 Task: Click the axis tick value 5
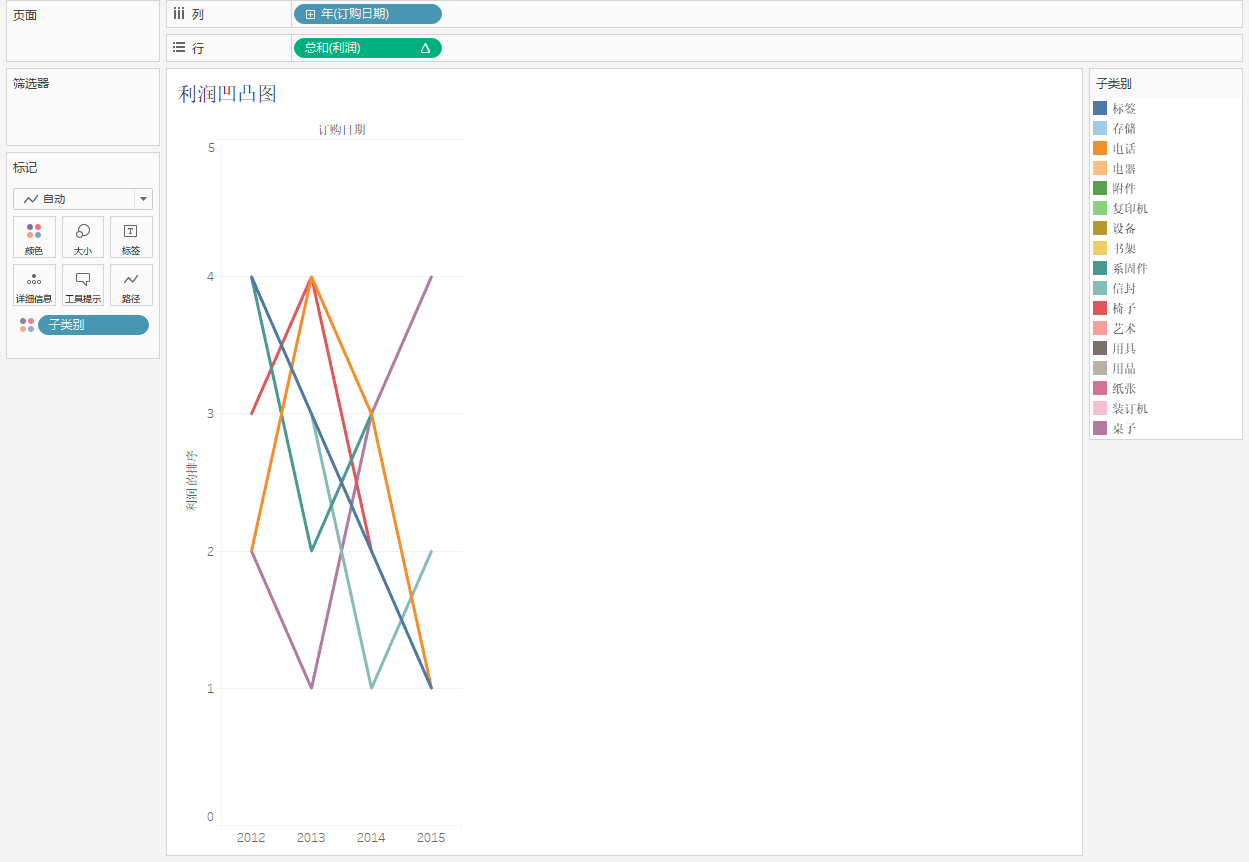211,147
